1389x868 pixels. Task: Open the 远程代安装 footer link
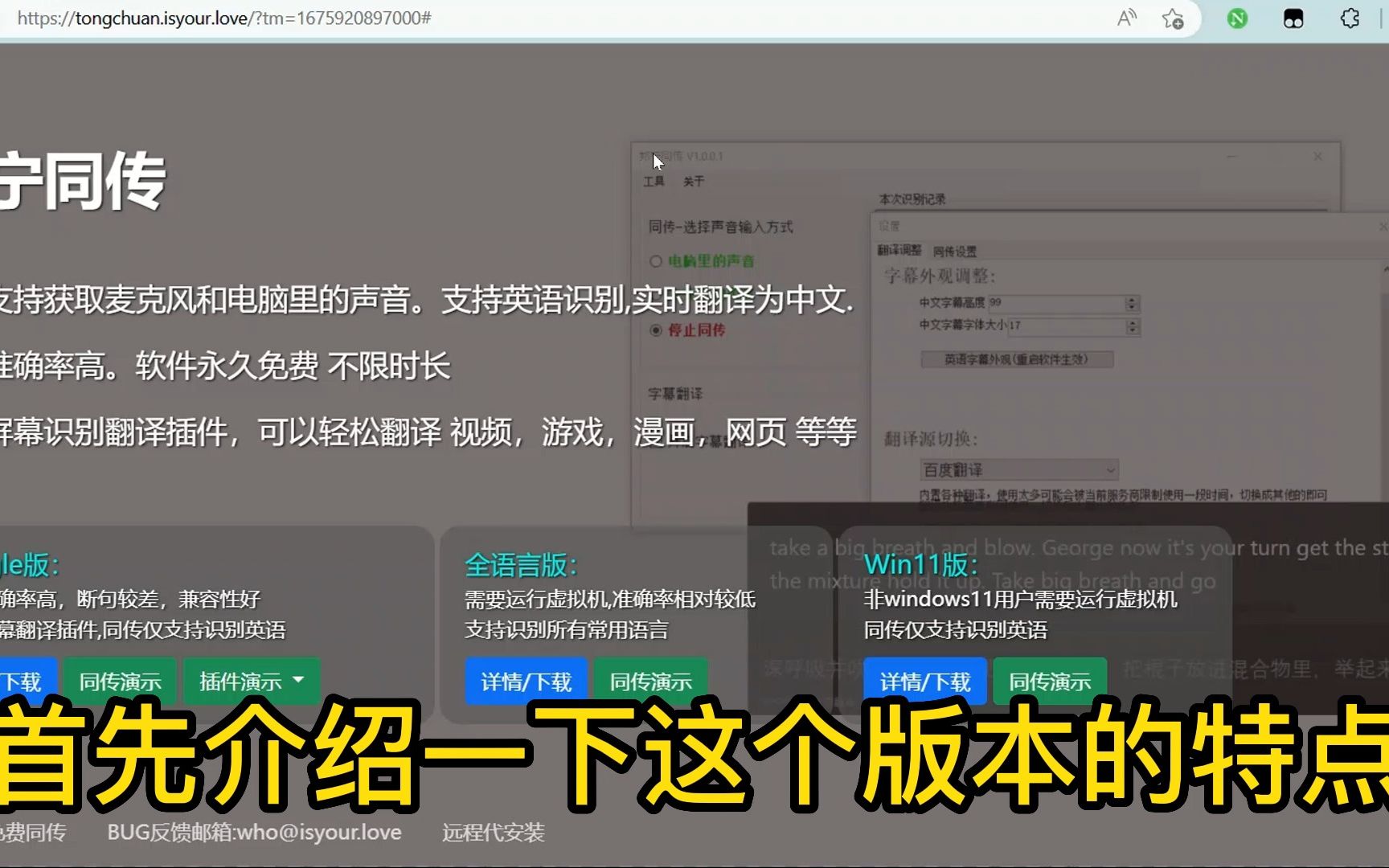pyautogui.click(x=494, y=832)
